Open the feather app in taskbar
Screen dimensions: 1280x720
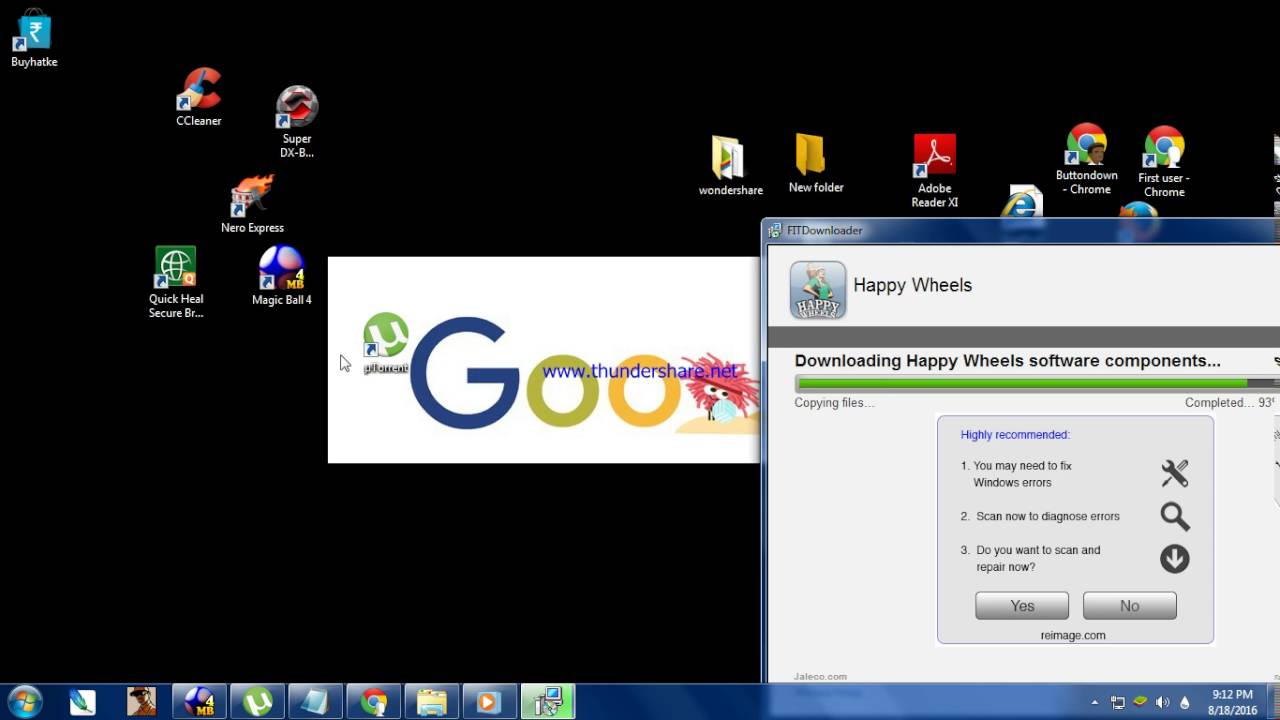coord(83,702)
